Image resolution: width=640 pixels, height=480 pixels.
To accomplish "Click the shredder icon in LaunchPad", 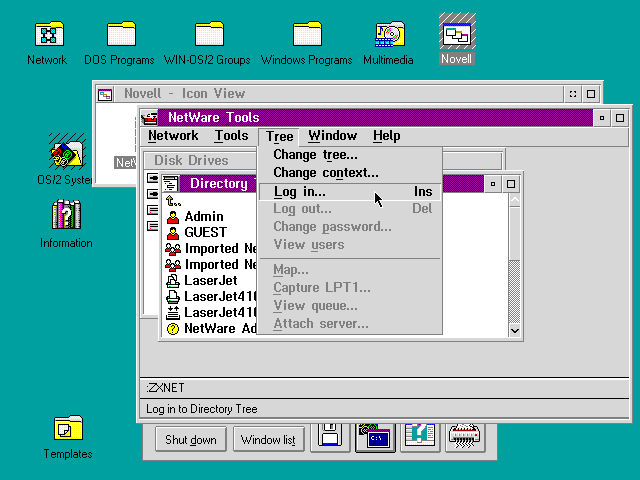I will point(465,437).
